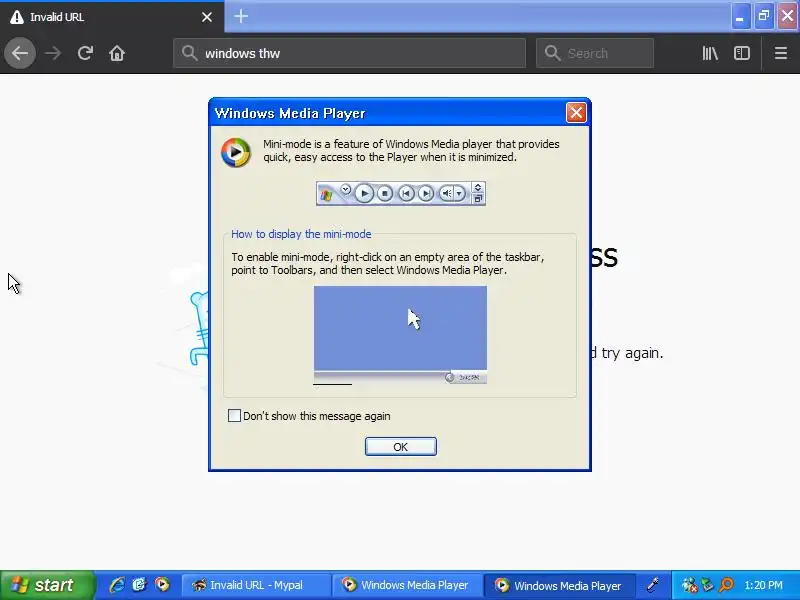800x600 pixels.
Task: Click next track in mini-mode image
Action: coord(426,193)
